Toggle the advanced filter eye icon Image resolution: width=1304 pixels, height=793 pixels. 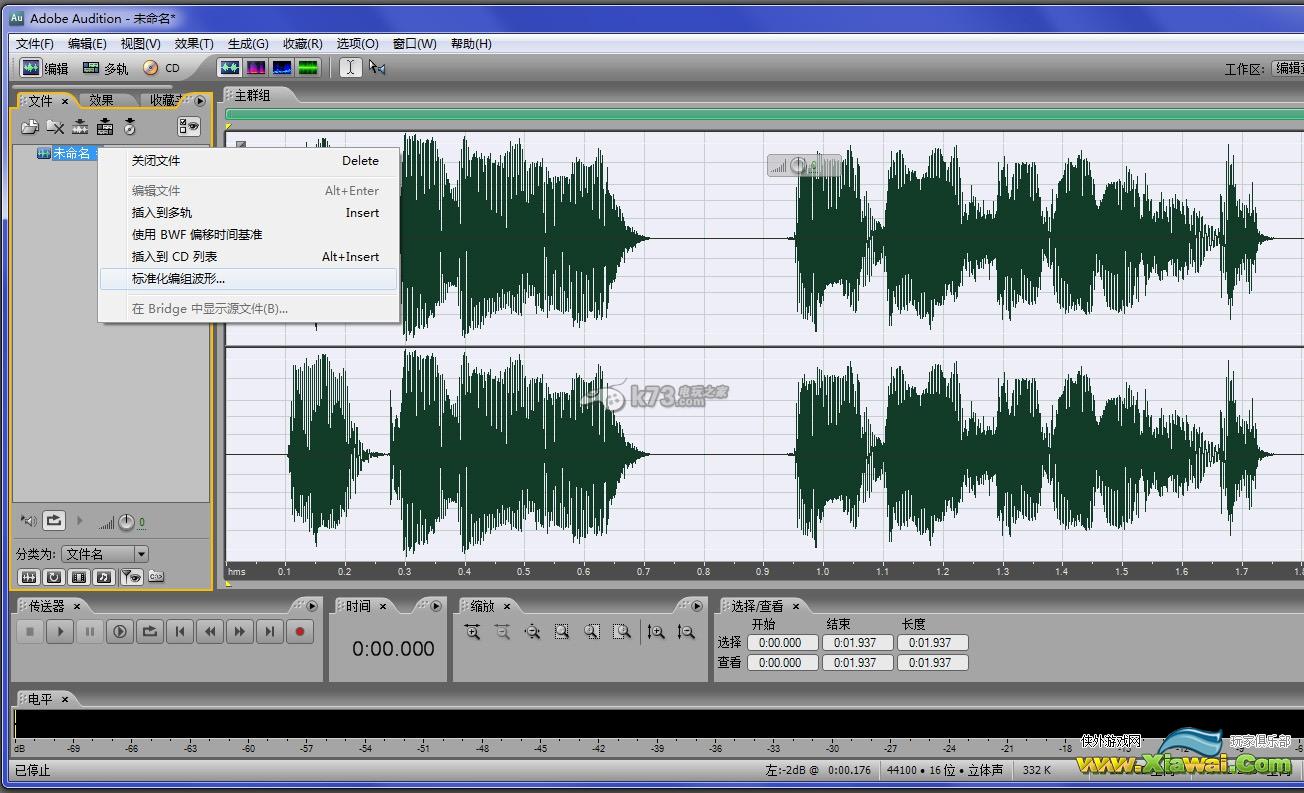pos(131,577)
